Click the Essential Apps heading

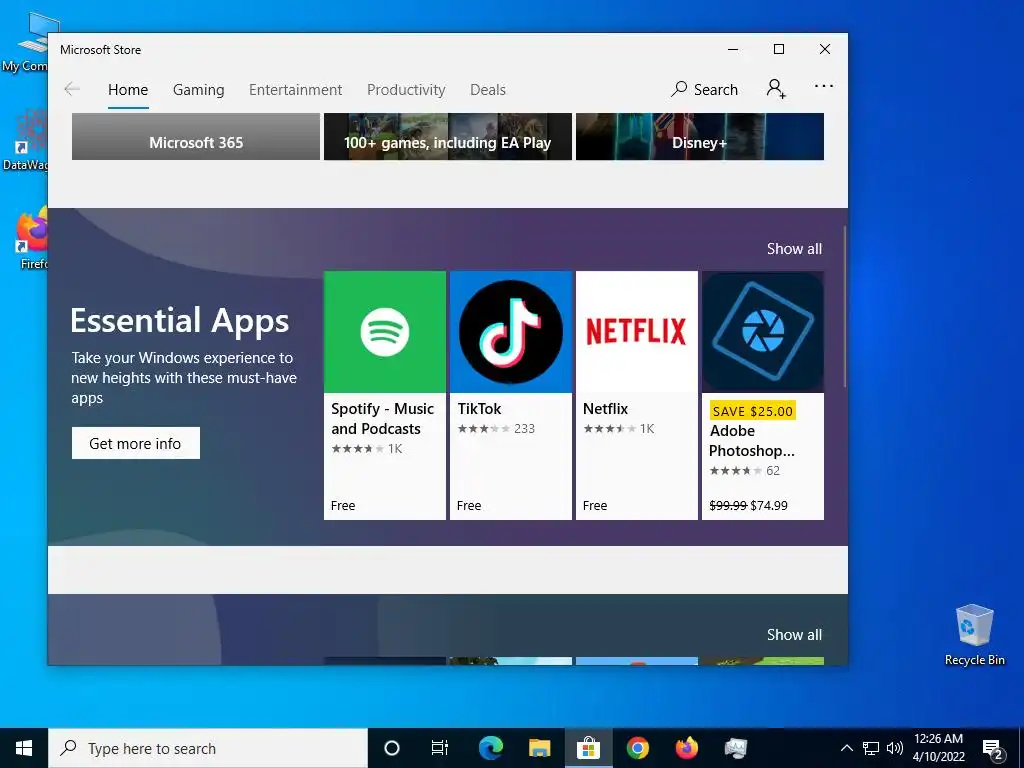(x=180, y=321)
